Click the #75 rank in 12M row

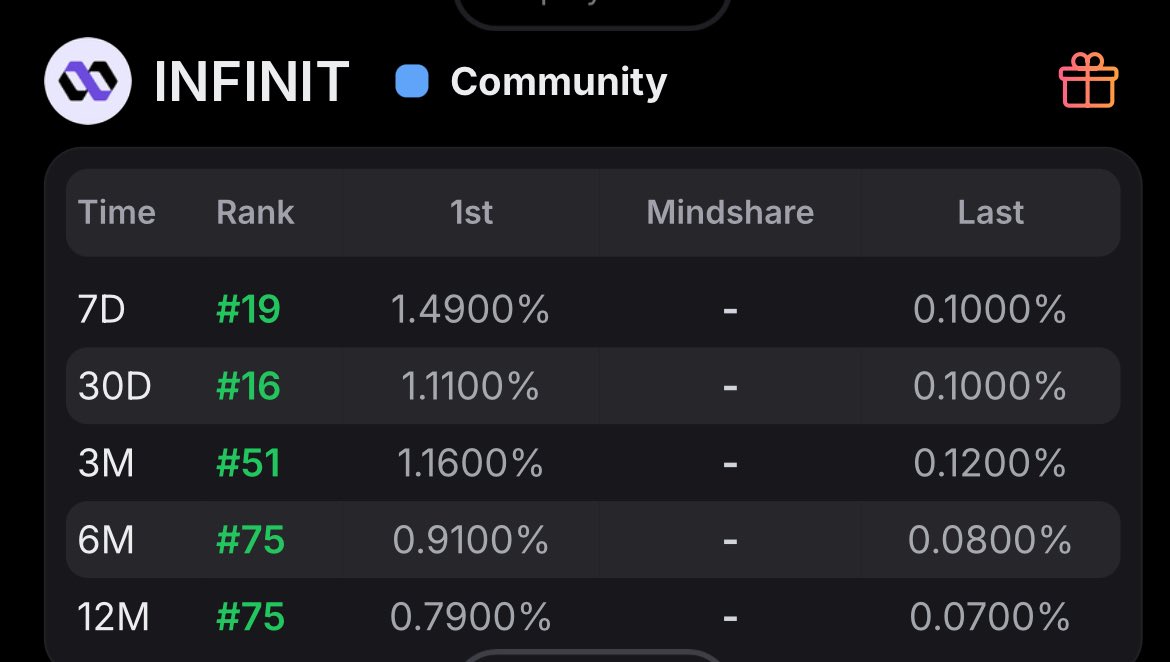tap(251, 616)
